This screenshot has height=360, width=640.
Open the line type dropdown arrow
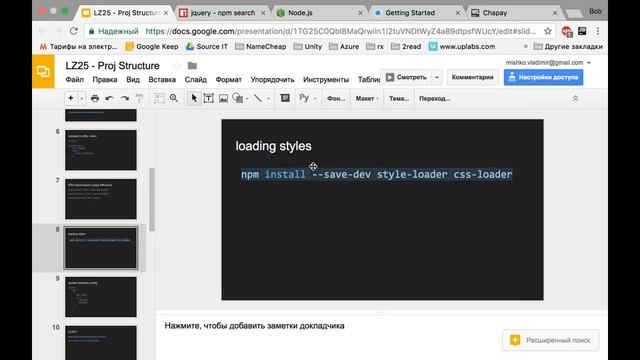[268, 98]
